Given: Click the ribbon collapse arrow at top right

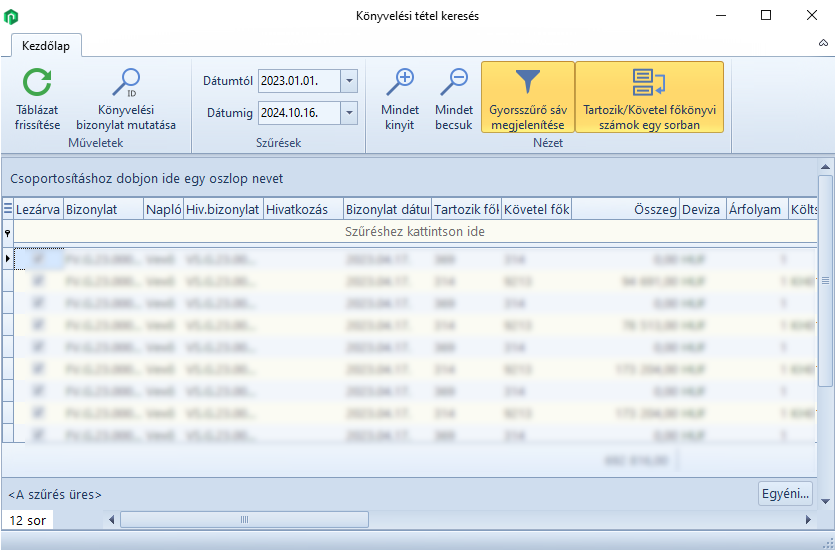Looking at the screenshot, I should click(x=823, y=44).
